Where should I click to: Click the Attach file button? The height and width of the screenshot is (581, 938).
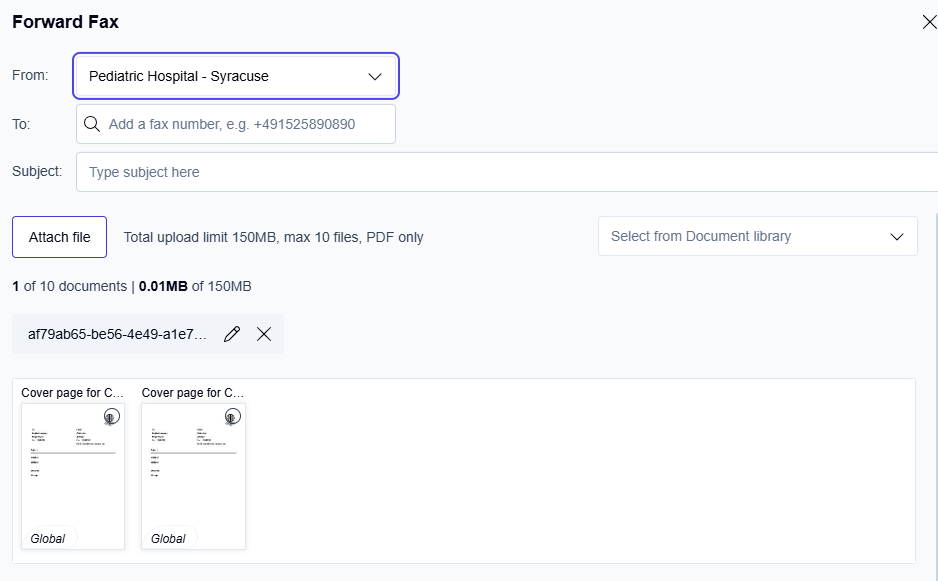pyautogui.click(x=59, y=237)
